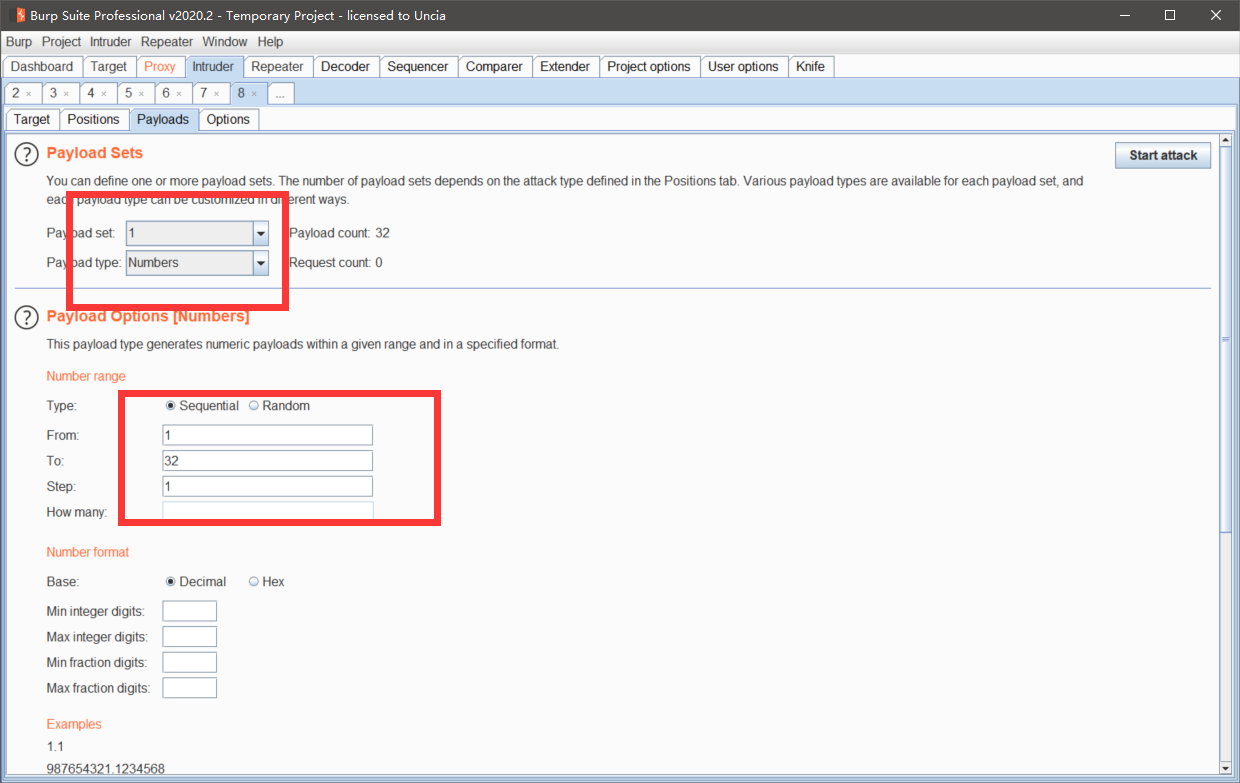Open the Burp menu
1240x783 pixels.
click(19, 42)
